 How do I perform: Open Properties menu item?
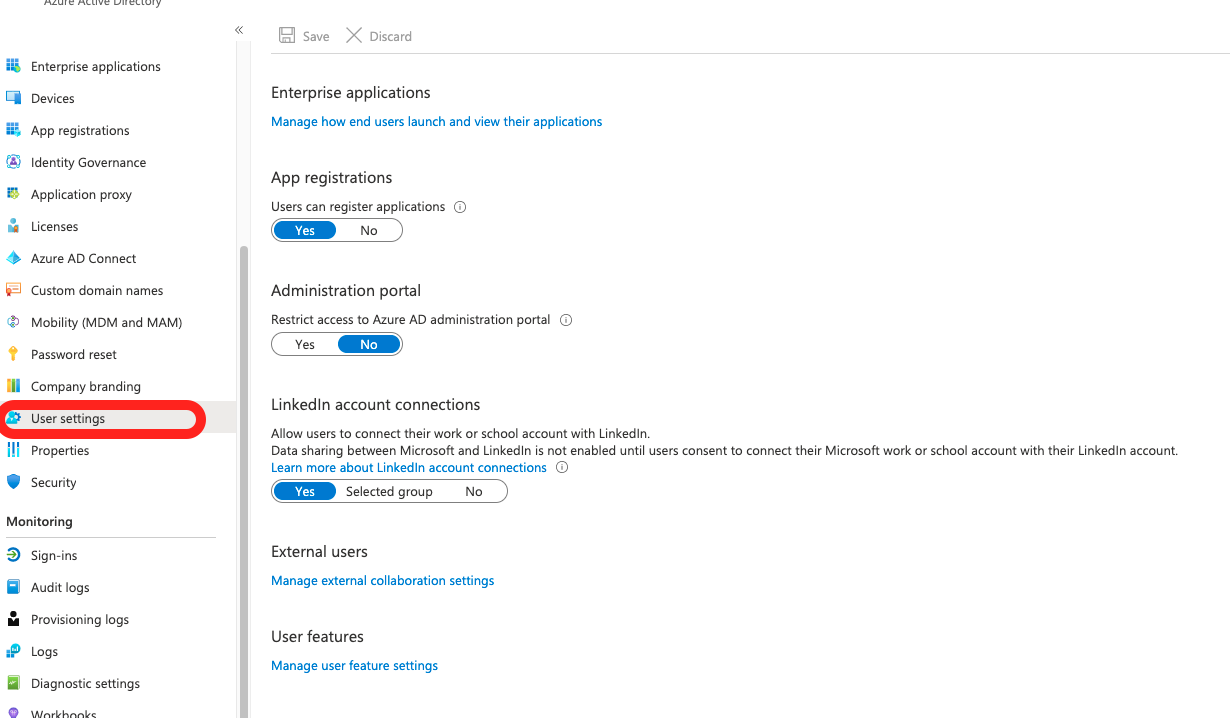pos(60,450)
